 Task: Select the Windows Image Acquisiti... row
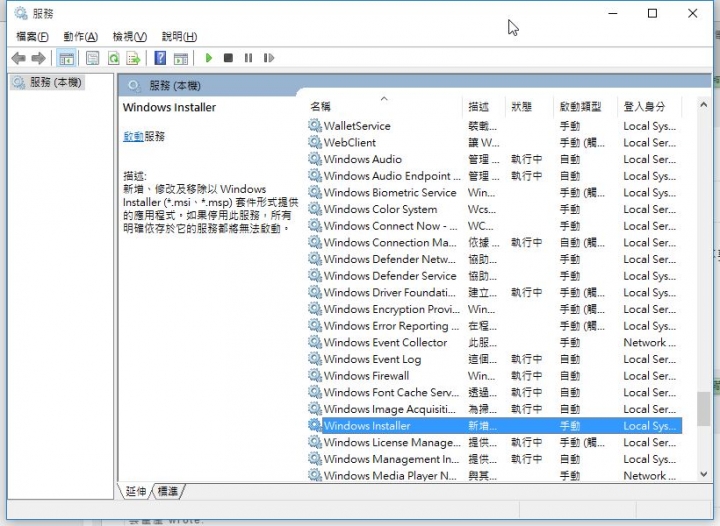click(494, 409)
